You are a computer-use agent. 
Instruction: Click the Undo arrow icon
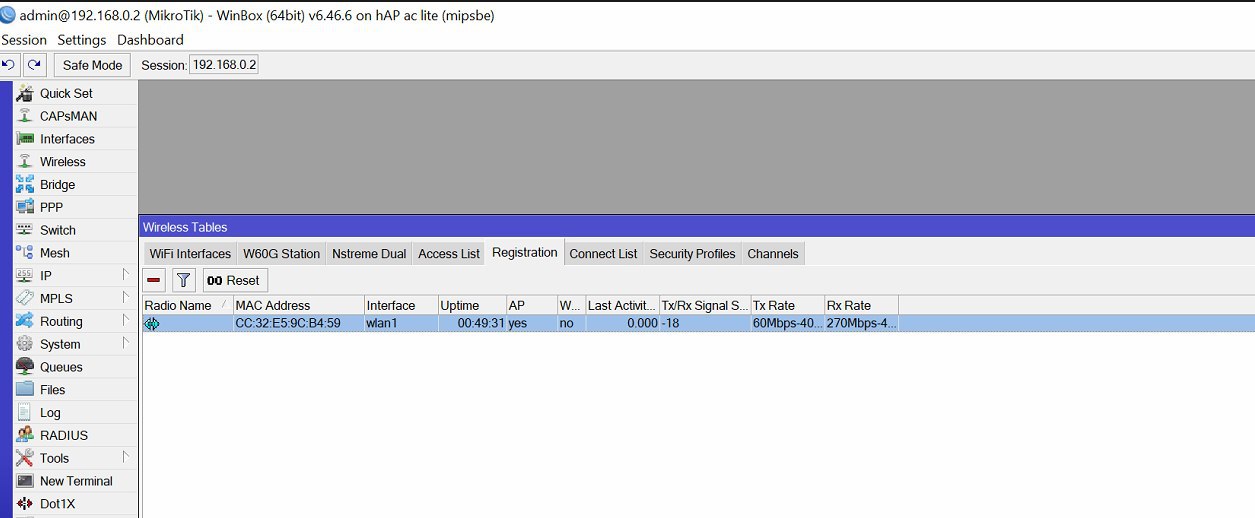pyautogui.click(x=9, y=65)
